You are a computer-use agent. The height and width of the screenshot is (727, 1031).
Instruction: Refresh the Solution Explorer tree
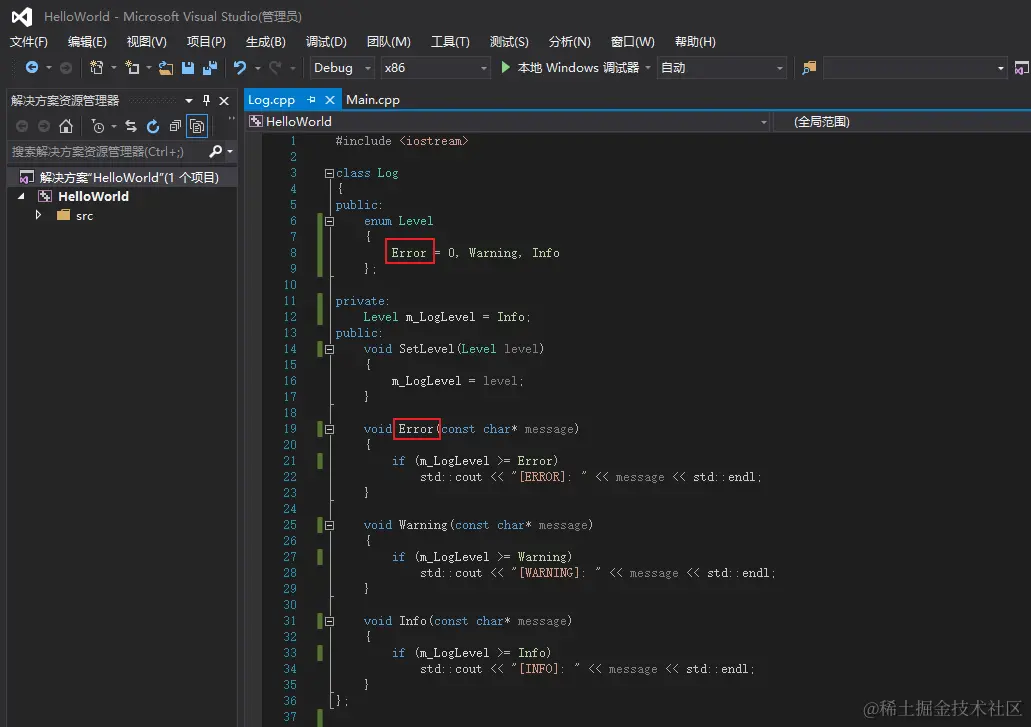tap(153, 126)
